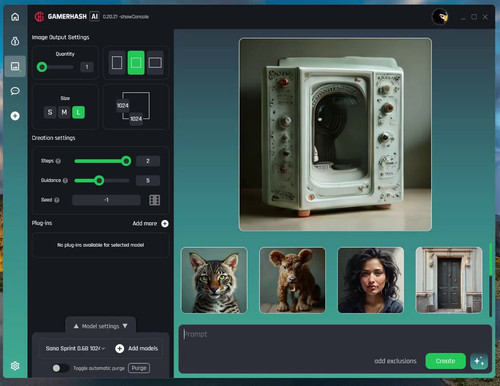Click the Quantity value box
Viewport: 500px width, 386px height.
[87, 67]
